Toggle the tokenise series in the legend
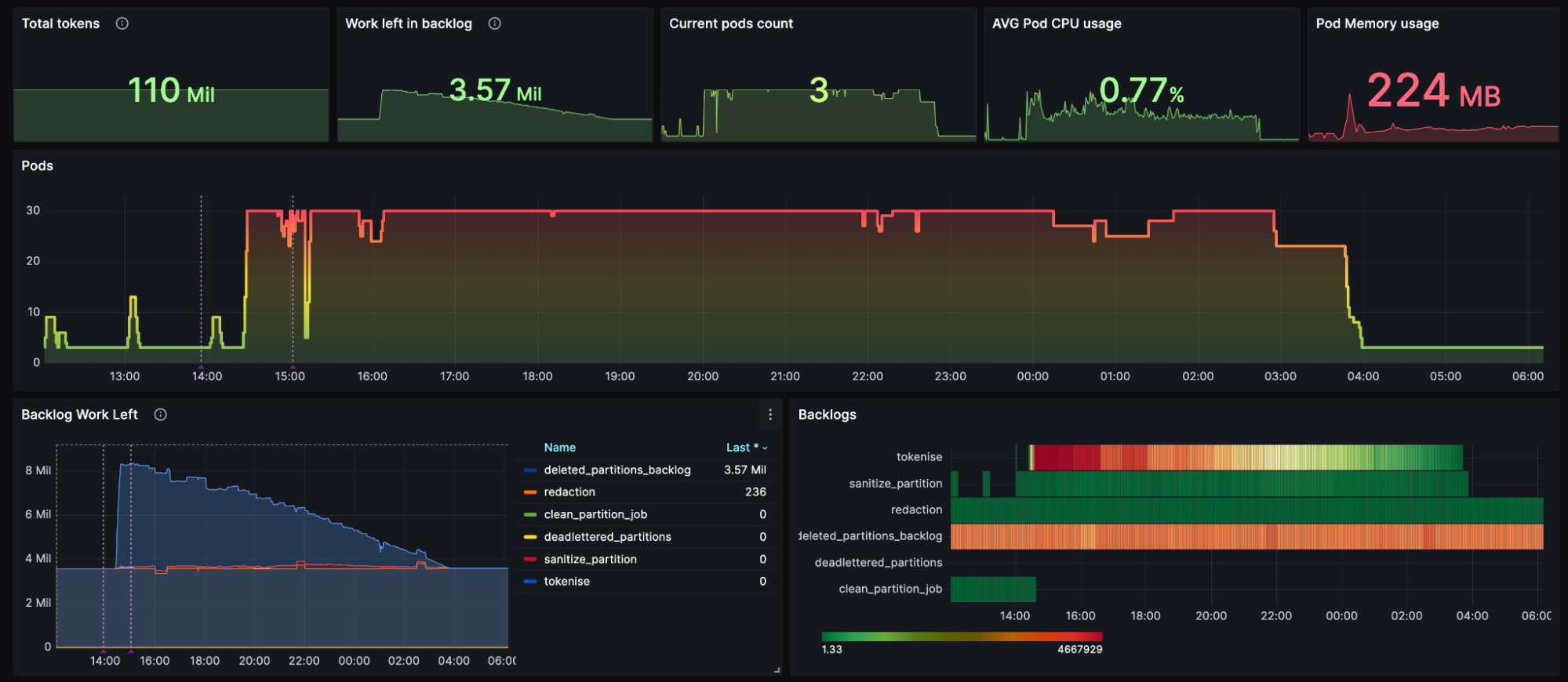This screenshot has width=1568, height=682. coord(566,582)
